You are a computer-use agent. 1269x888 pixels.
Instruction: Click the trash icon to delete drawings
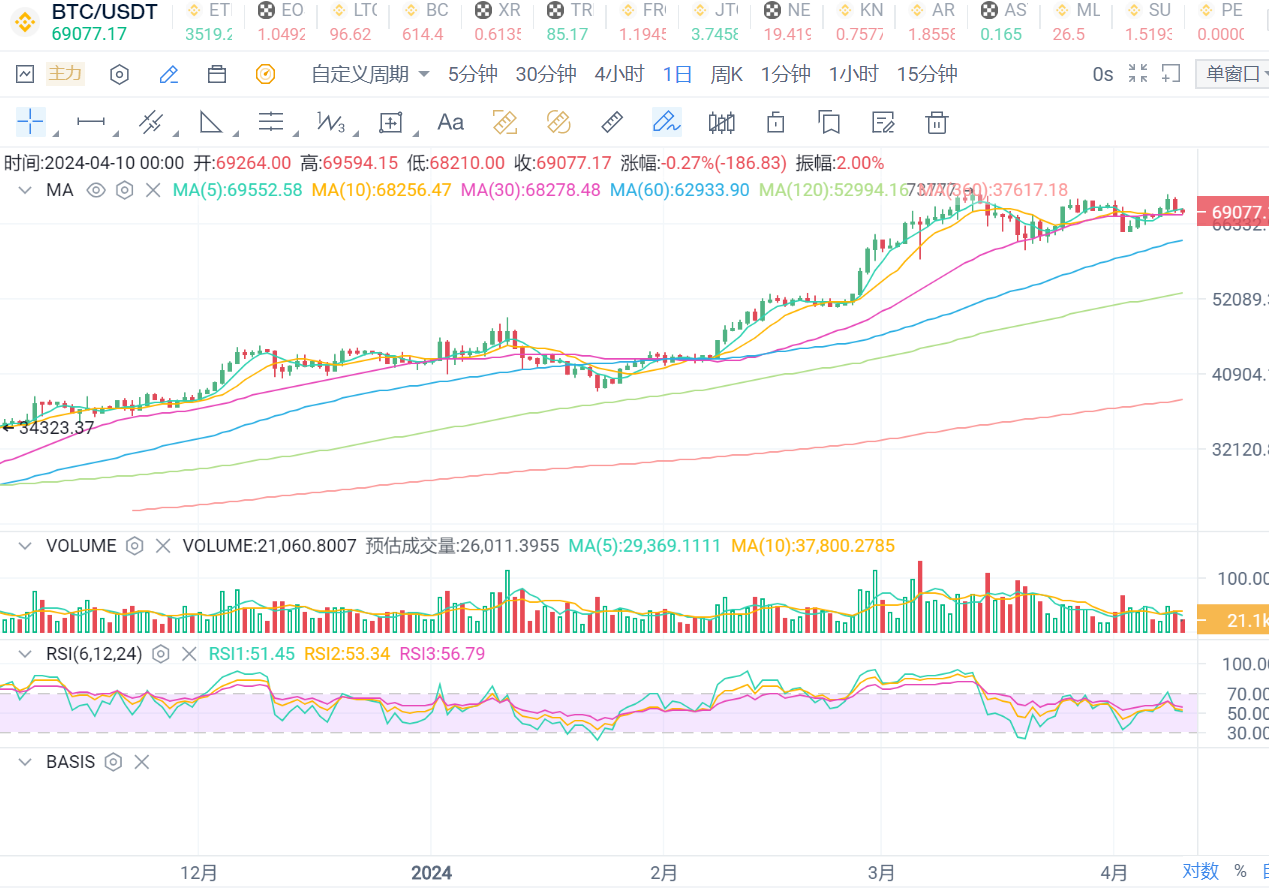coord(936,123)
